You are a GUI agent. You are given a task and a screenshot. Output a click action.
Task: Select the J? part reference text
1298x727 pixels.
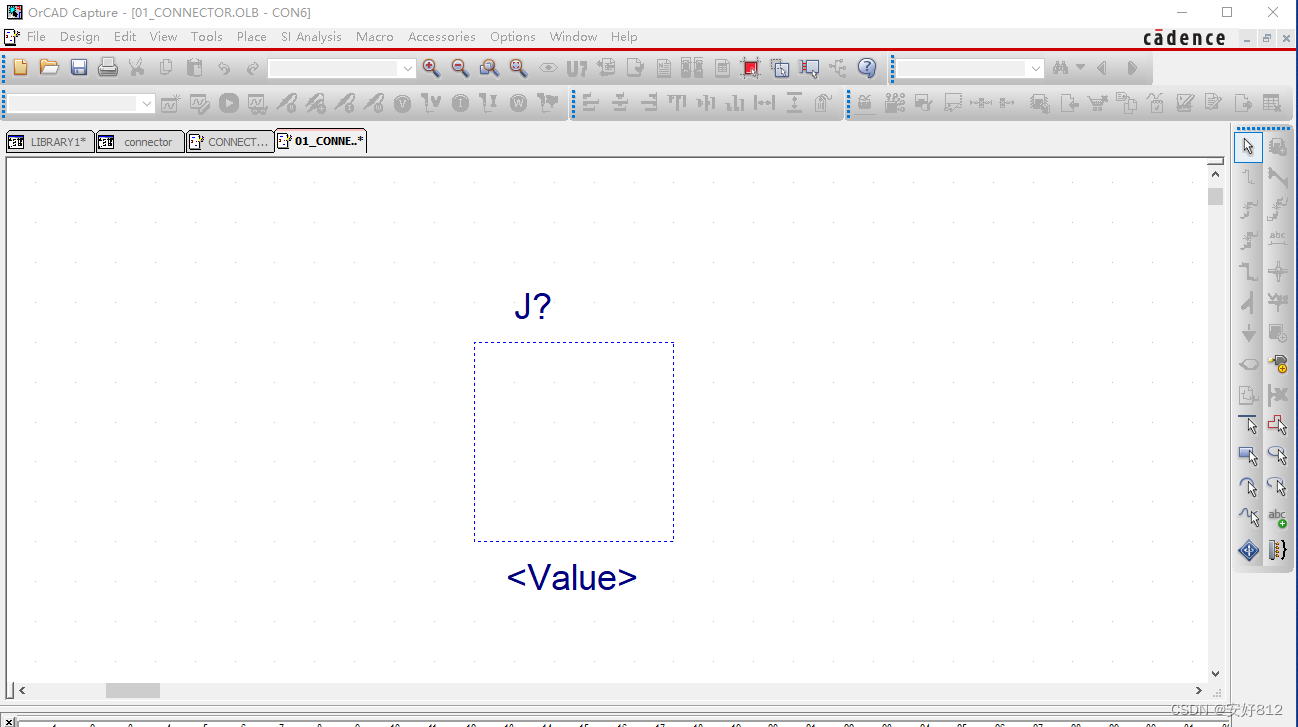(532, 307)
